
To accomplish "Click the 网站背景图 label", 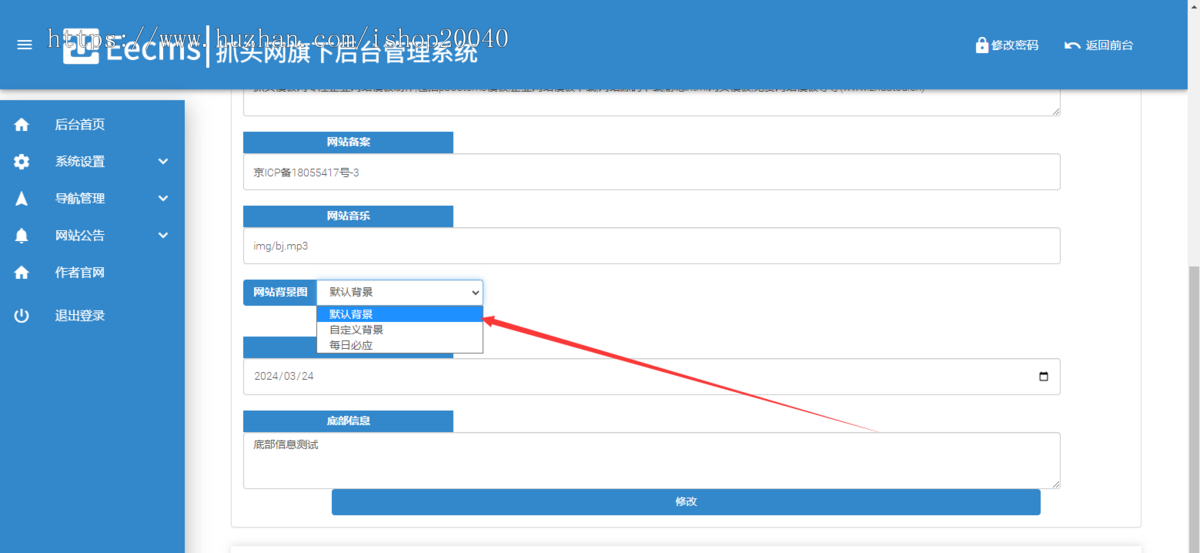I will 280,292.
